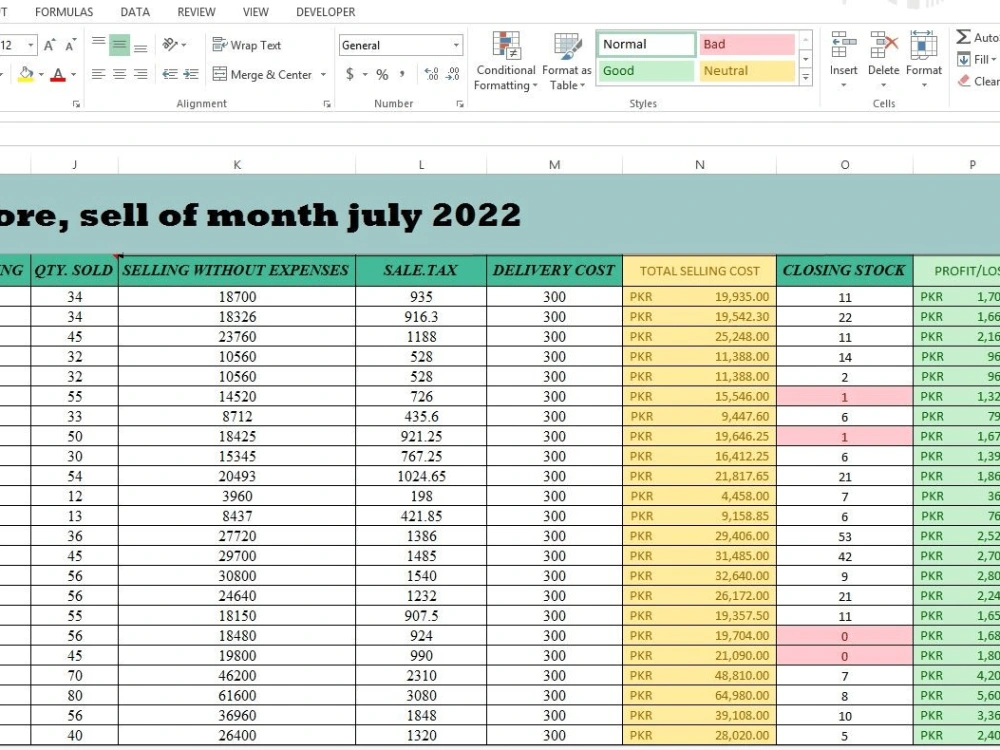This screenshot has height=750, width=1000.
Task: Select cell showing 48,810.00
Action: 700,675
